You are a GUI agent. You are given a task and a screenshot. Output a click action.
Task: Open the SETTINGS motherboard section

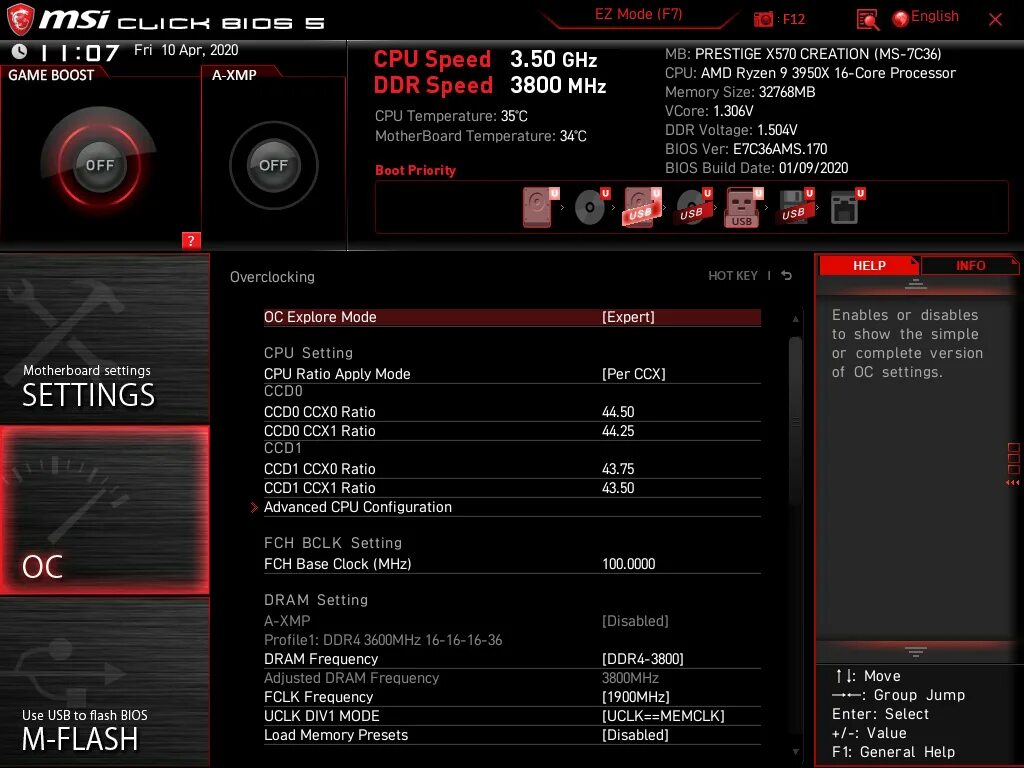tap(105, 338)
